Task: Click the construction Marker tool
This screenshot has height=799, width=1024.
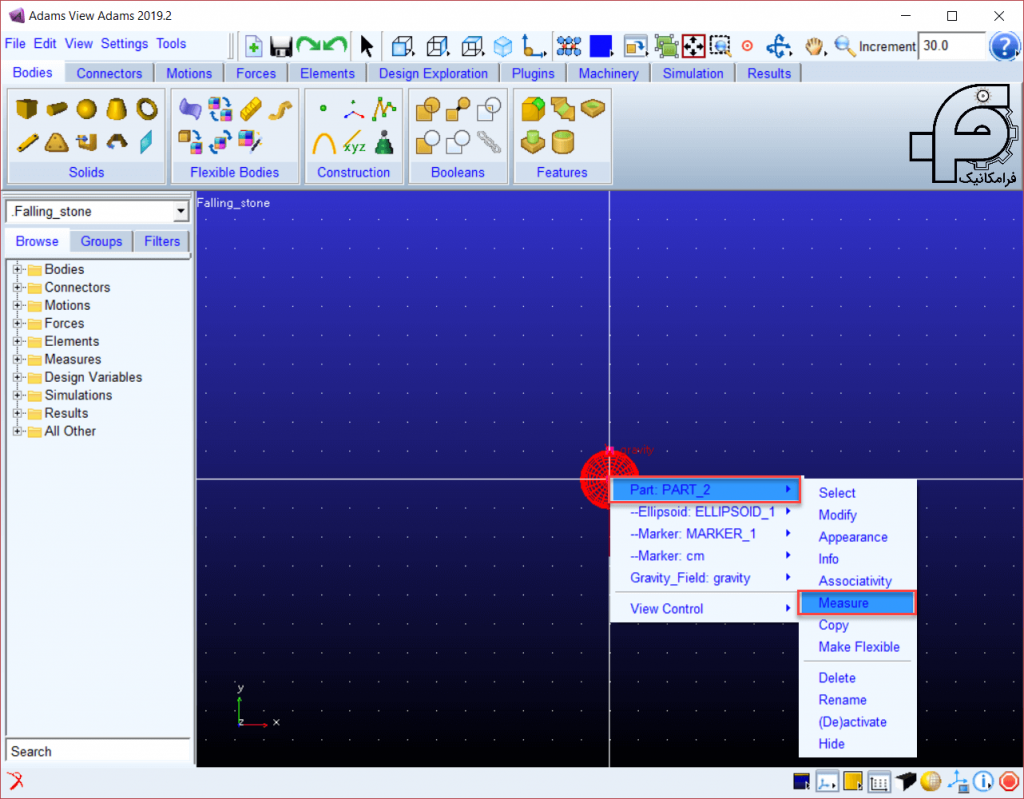Action: [353, 108]
